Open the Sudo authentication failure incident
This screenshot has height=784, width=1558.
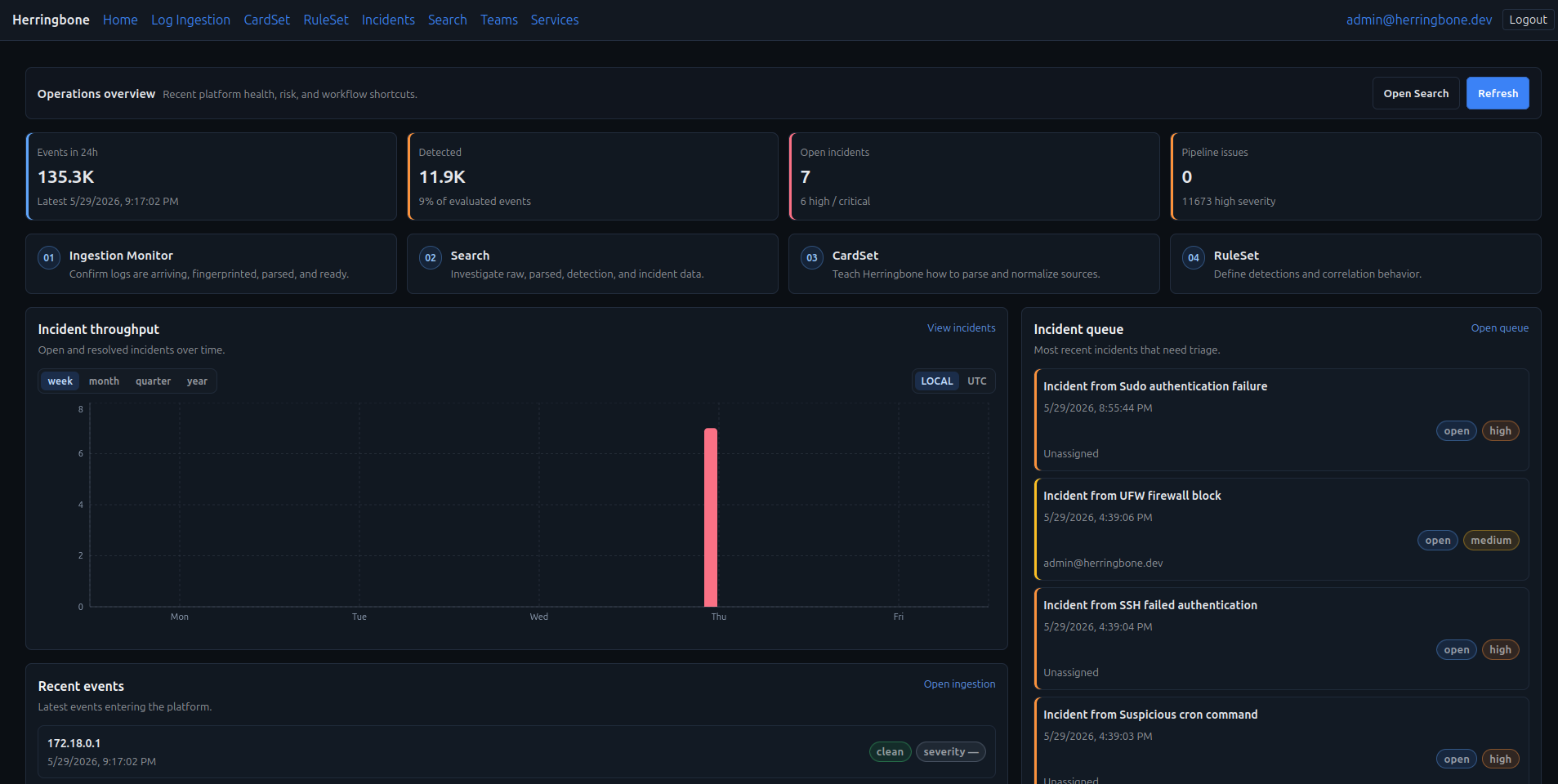click(1281, 420)
